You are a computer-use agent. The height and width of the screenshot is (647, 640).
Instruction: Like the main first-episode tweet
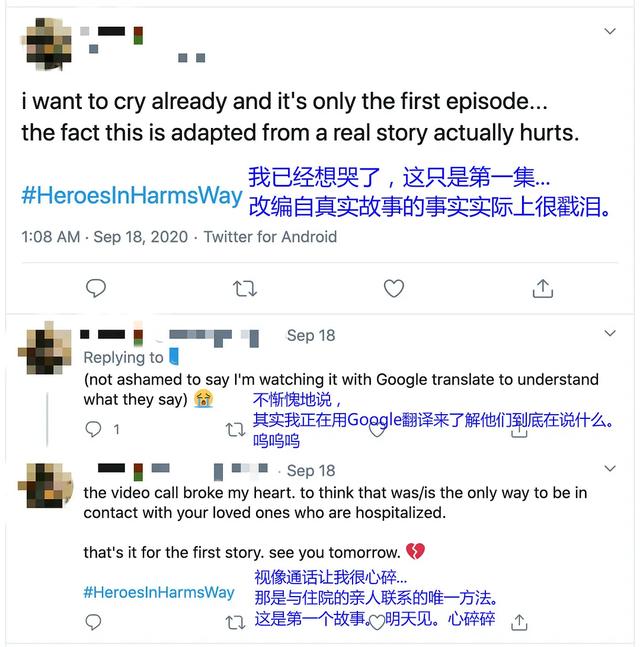[x=394, y=288]
